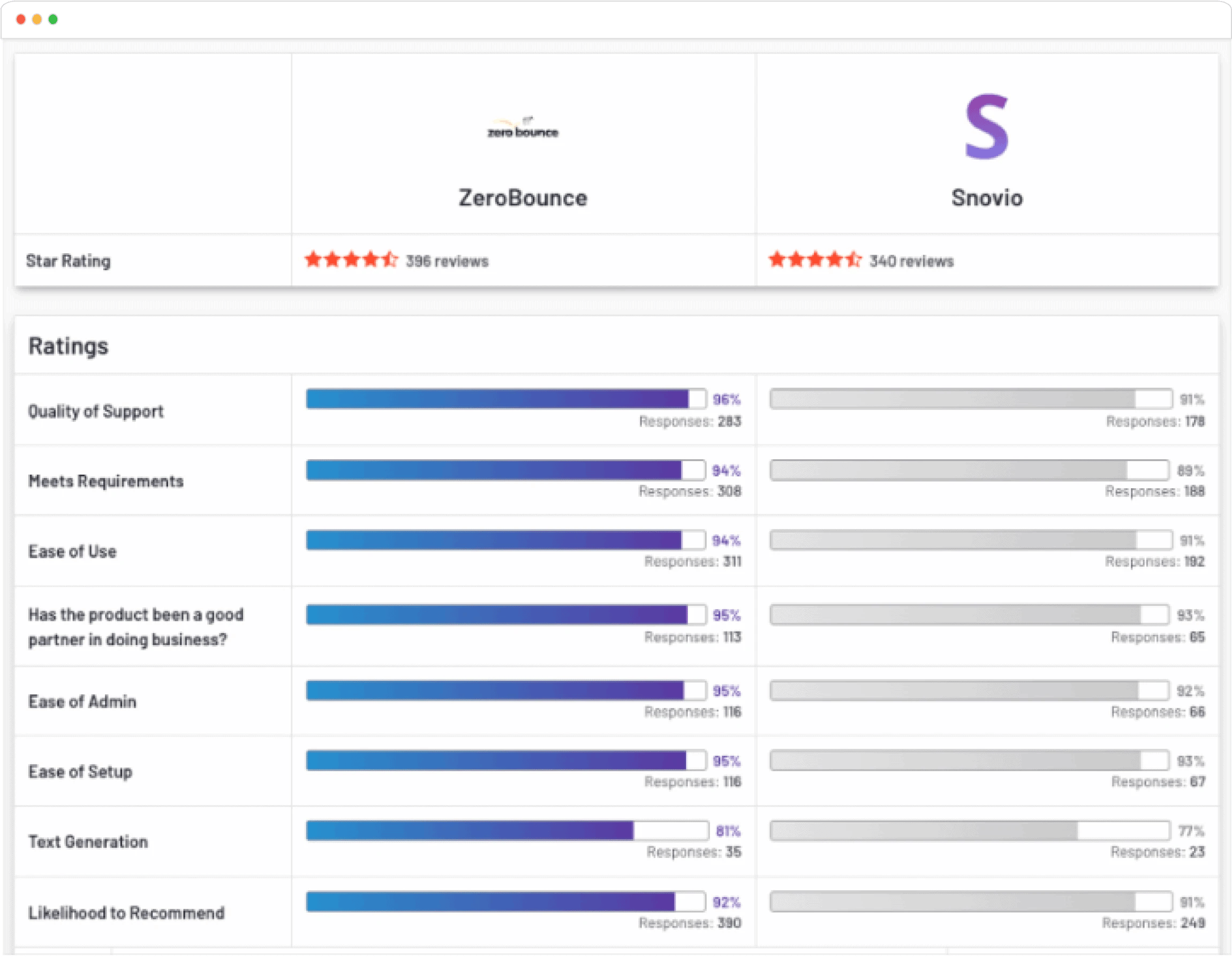
Task: Select the Ease of Use row label
Action: tap(73, 551)
